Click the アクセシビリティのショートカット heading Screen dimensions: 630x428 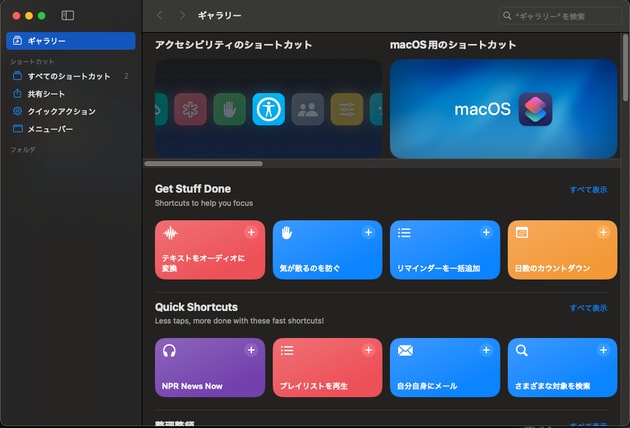[x=233, y=45]
